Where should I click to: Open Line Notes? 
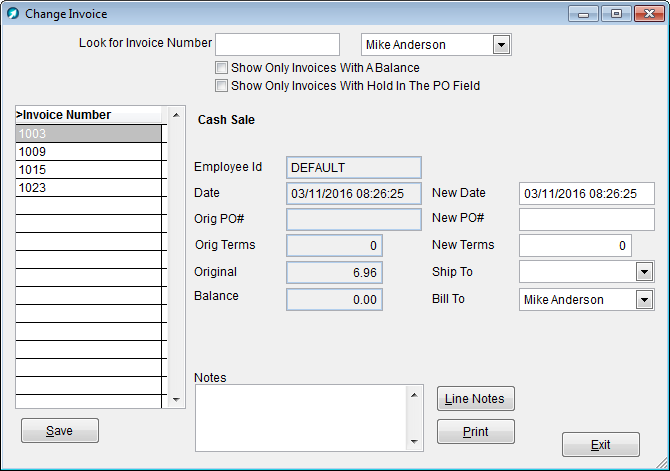(476, 399)
